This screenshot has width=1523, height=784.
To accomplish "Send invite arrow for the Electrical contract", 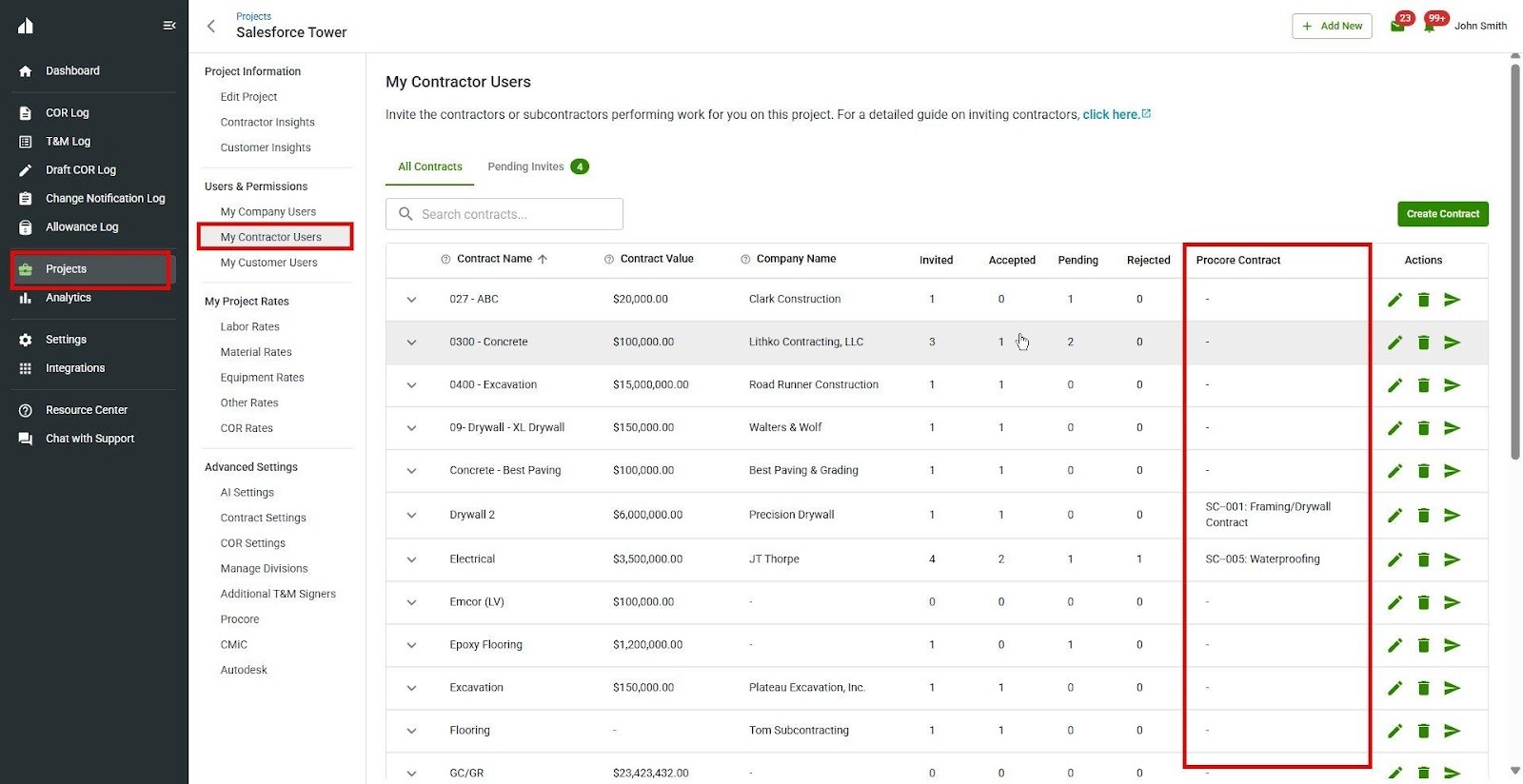I will coord(1452,559).
